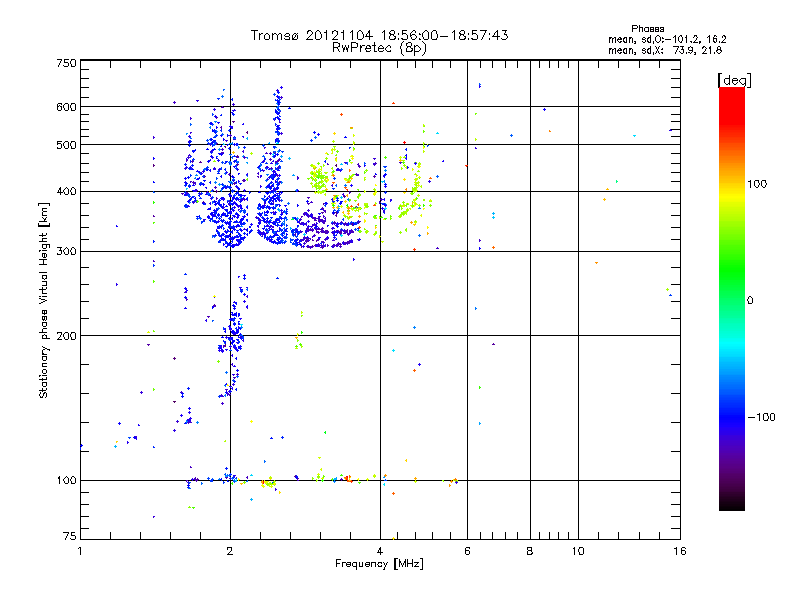
Task: Select 'mean, sd,O:-101.2, 16.2' statistic line
Action: [667, 39]
